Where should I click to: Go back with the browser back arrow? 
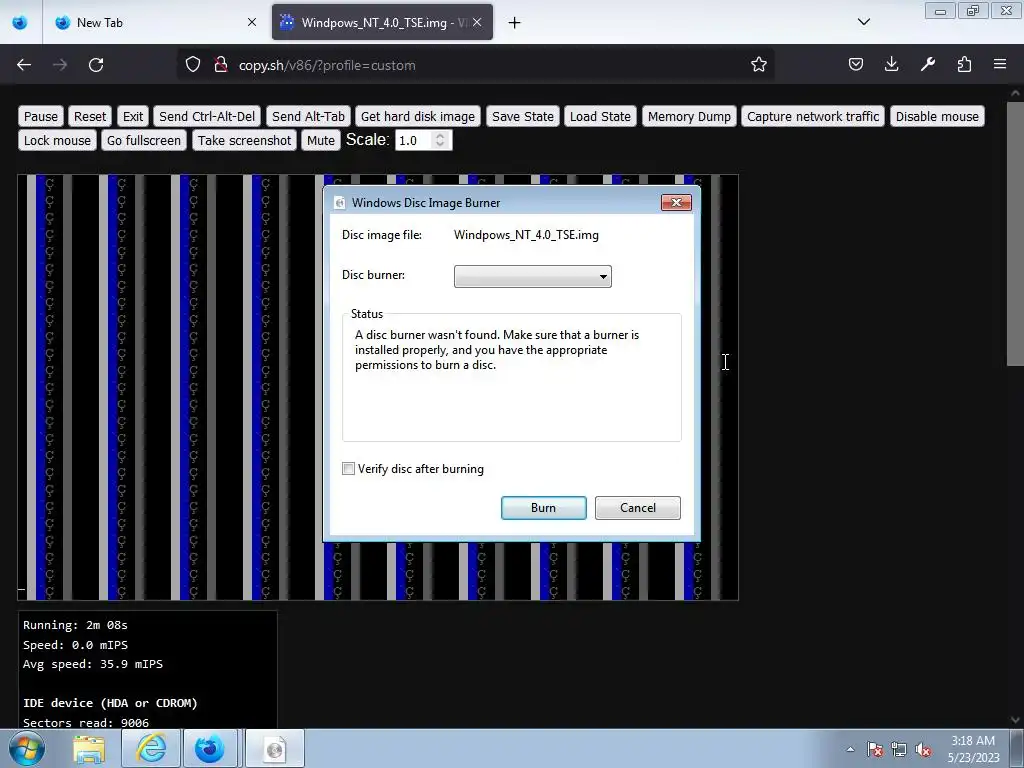pyautogui.click(x=24, y=65)
